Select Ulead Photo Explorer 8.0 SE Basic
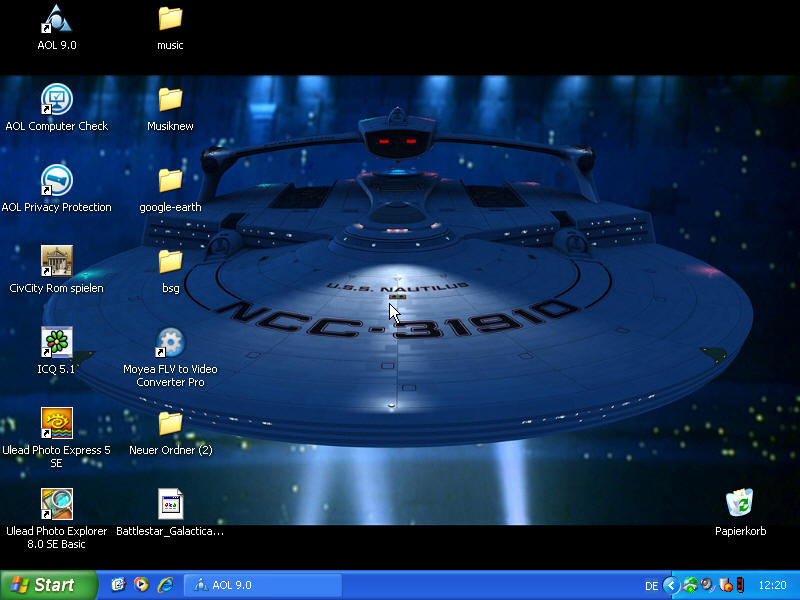This screenshot has height=600, width=800. (56, 505)
